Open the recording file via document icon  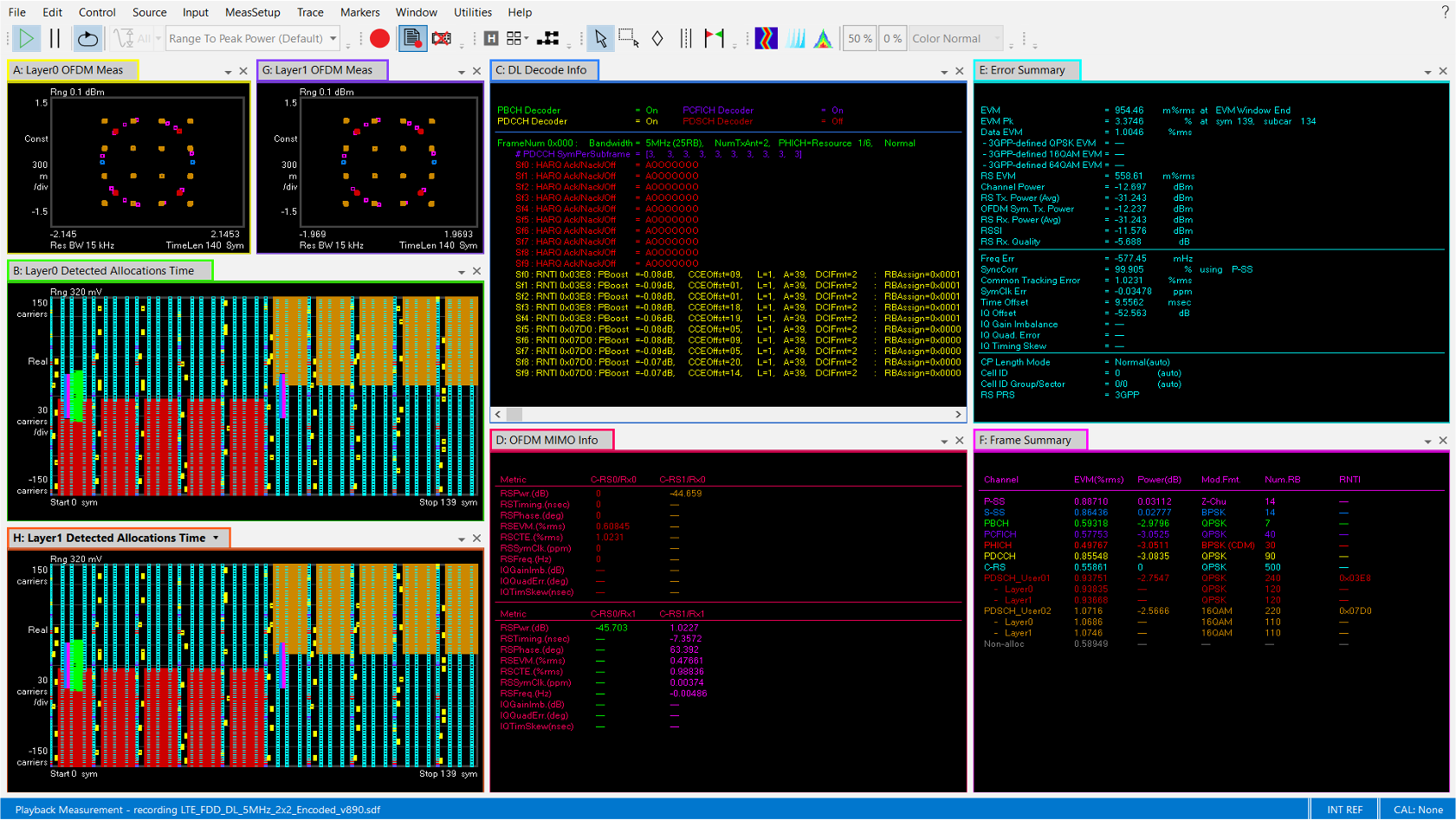(412, 38)
